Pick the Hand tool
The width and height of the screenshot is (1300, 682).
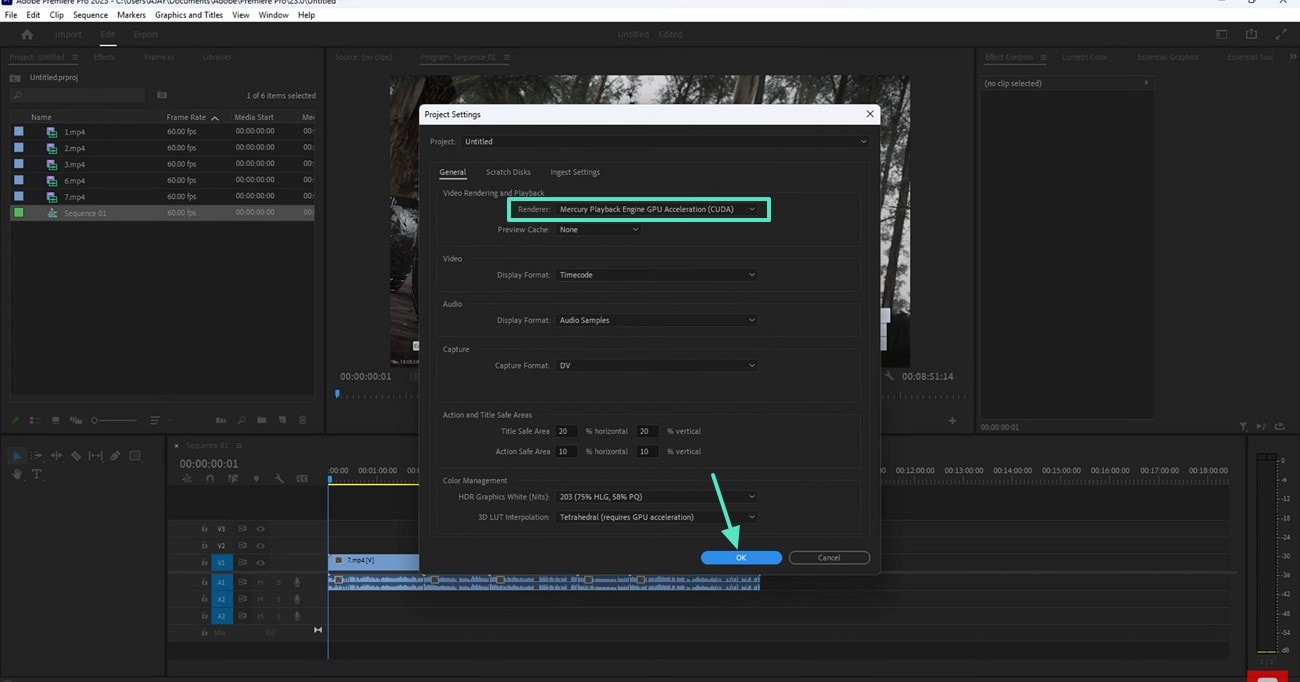(18, 474)
